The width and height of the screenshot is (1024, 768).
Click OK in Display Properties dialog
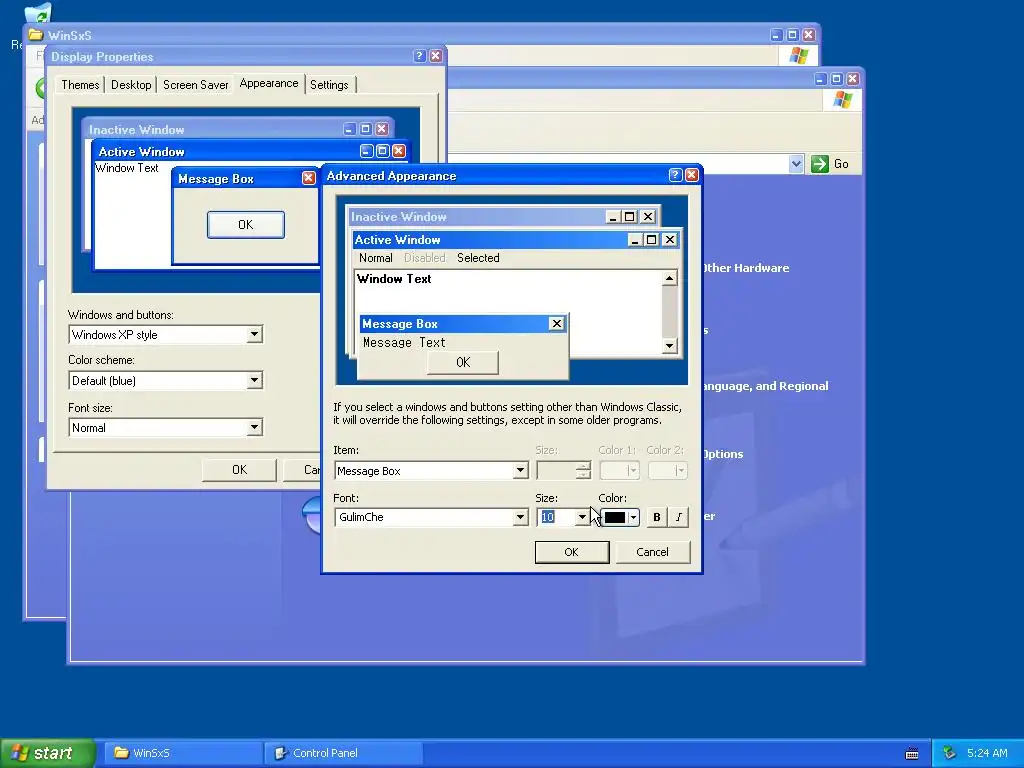(240, 470)
